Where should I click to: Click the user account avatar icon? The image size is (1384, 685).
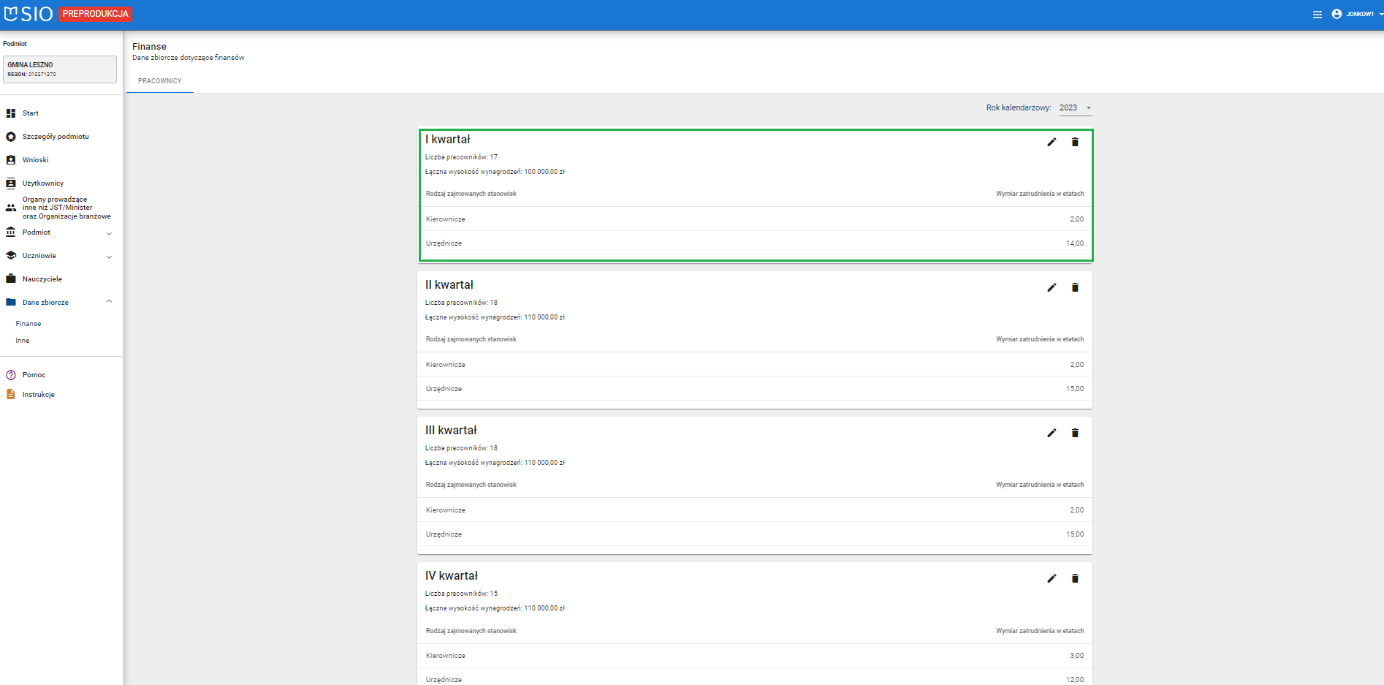point(1336,14)
